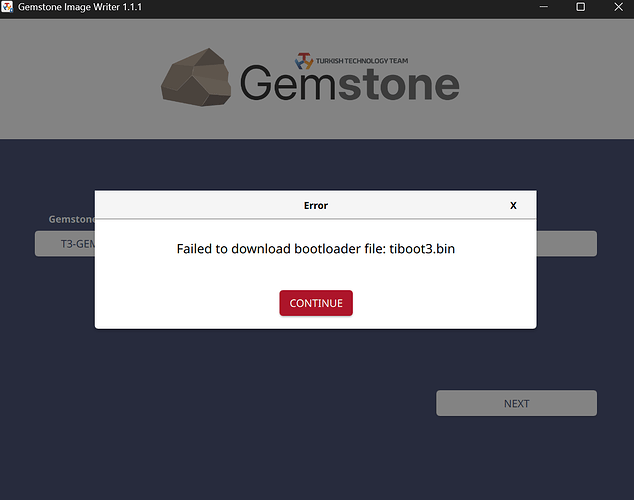This screenshot has height=500, width=634.
Task: Maximize the Gemstone Image Writer window
Action: click(x=580, y=7)
